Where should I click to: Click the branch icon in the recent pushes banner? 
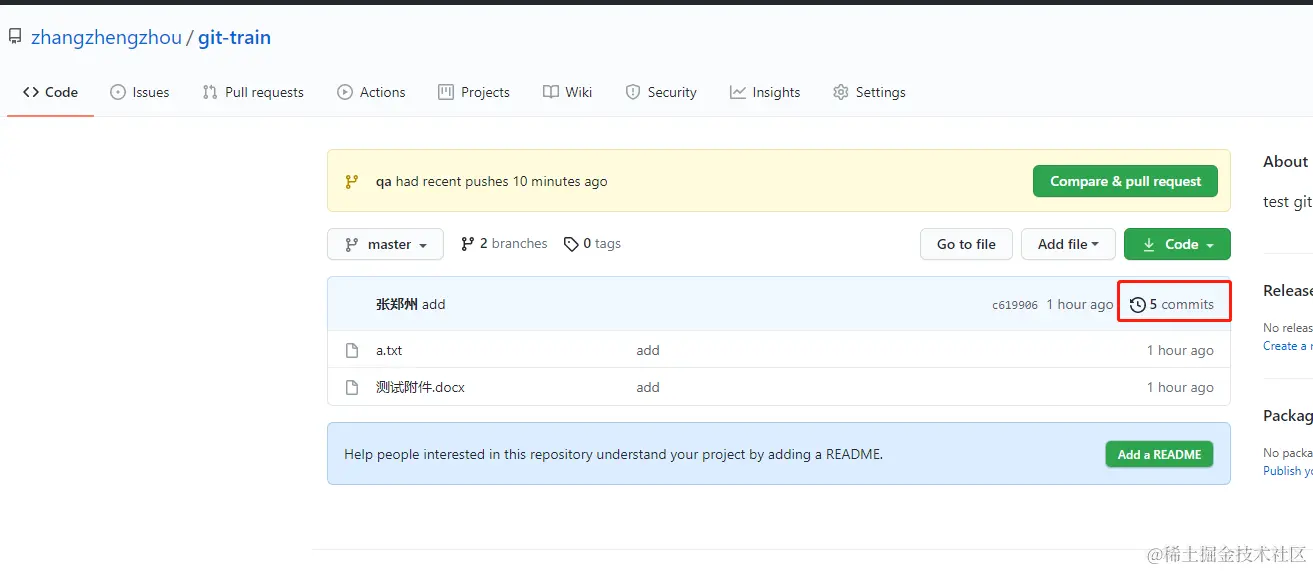coord(352,182)
